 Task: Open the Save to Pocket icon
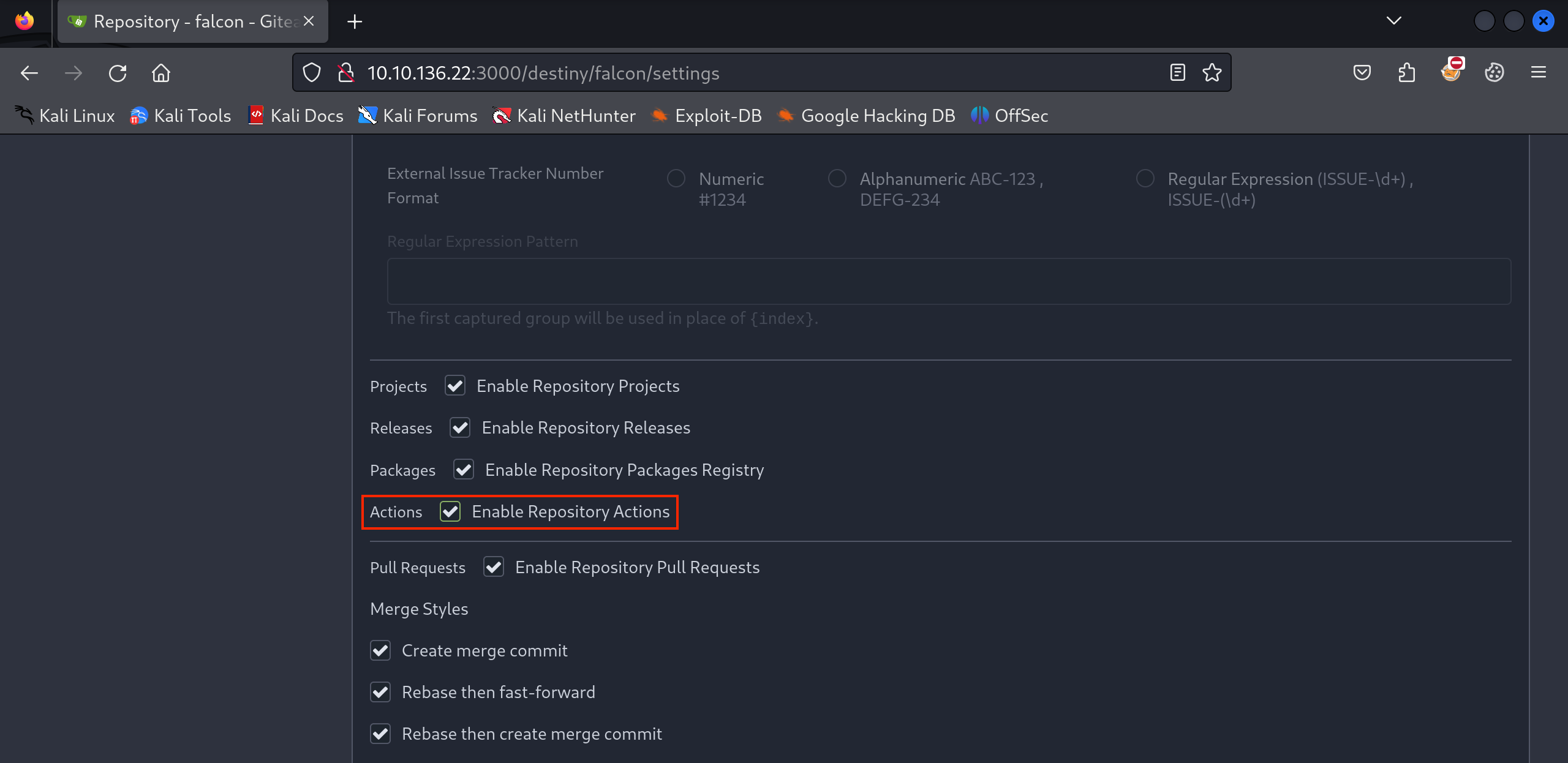[1362, 73]
